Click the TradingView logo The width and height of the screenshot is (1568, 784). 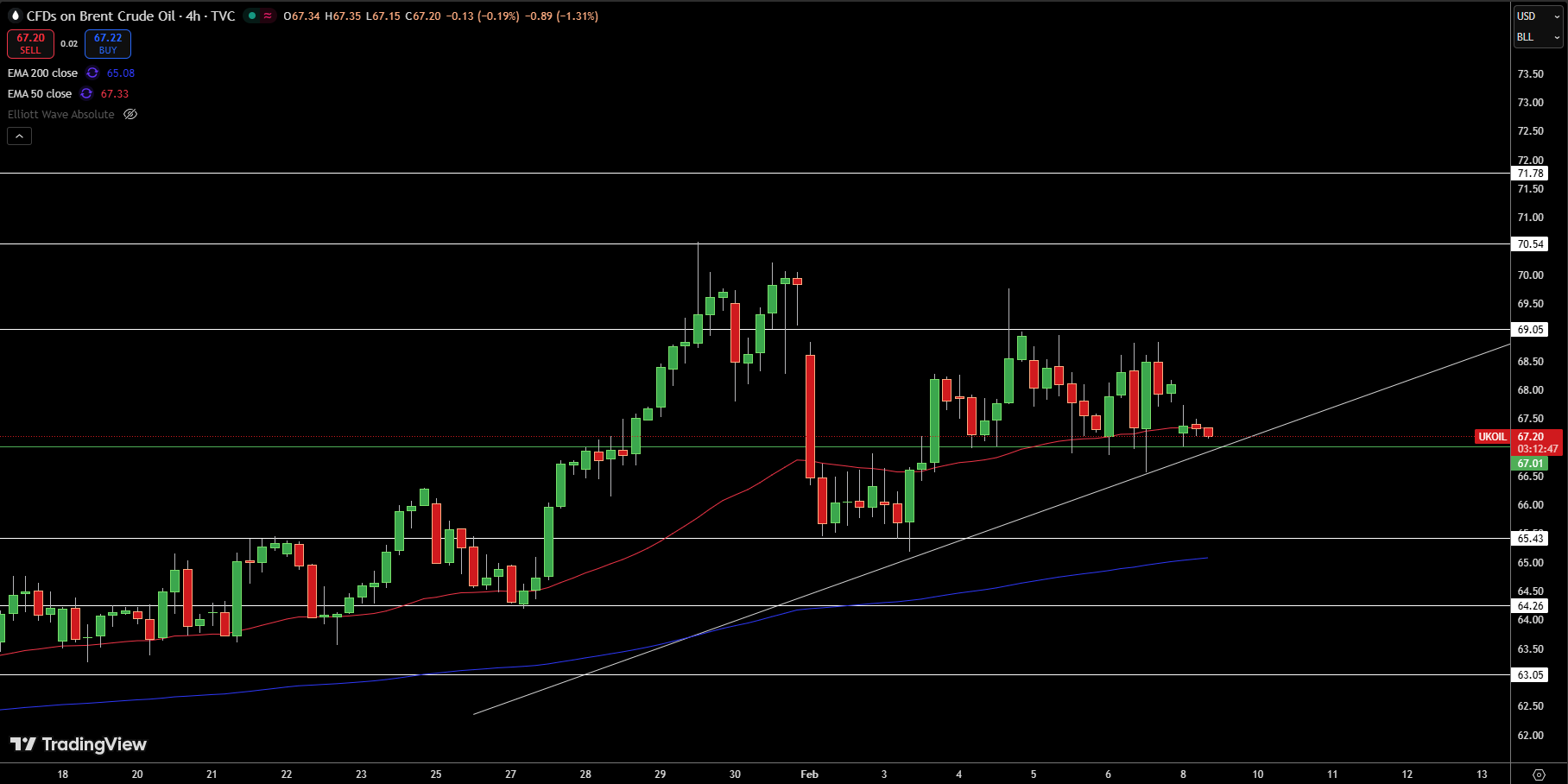point(78,744)
